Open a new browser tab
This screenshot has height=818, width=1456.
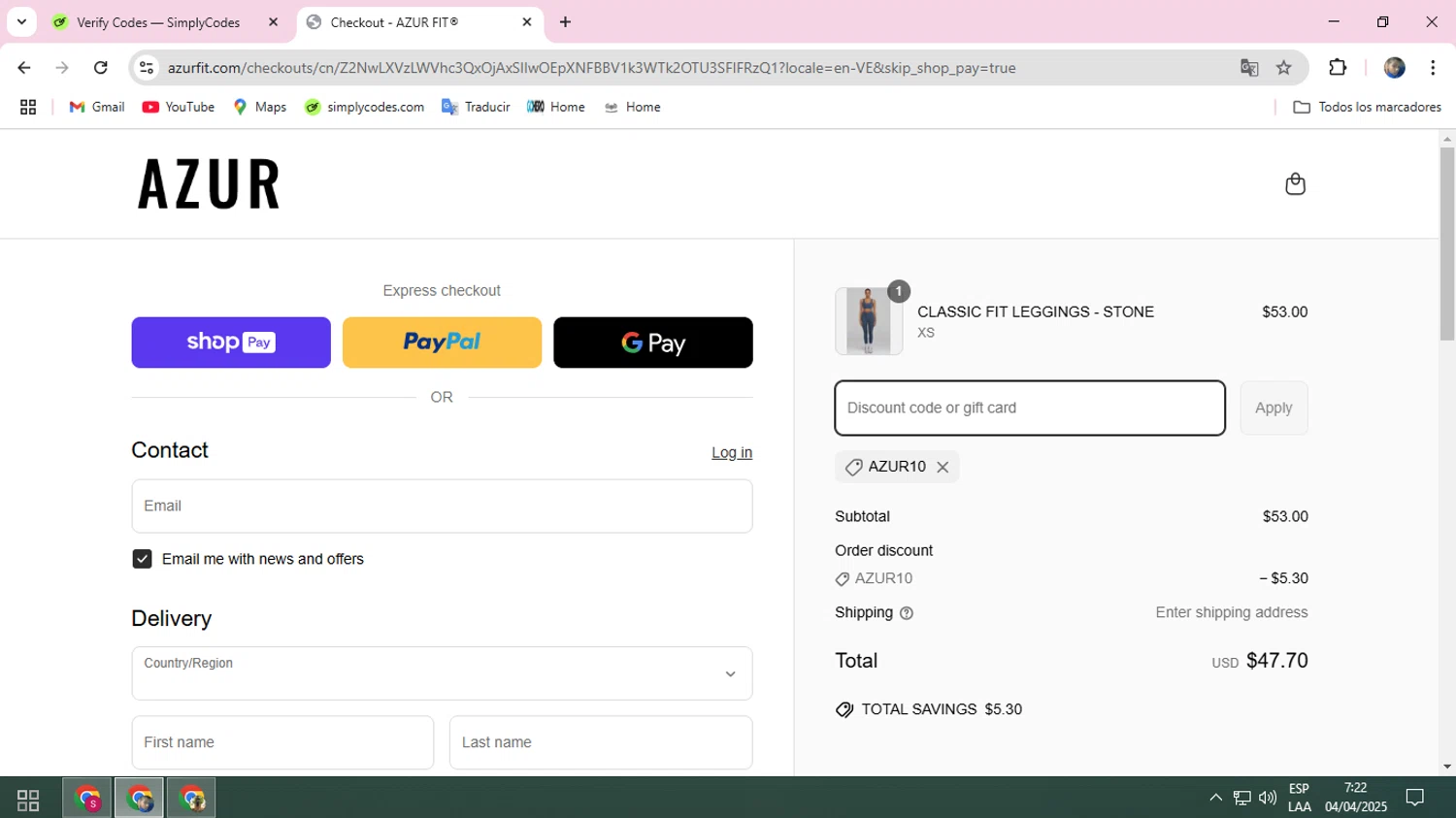pyautogui.click(x=565, y=22)
